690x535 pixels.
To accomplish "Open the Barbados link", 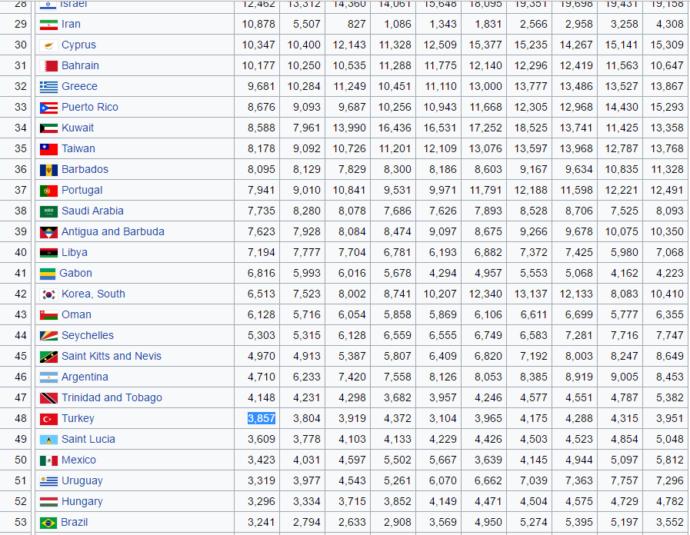I will pyautogui.click(x=85, y=169).
